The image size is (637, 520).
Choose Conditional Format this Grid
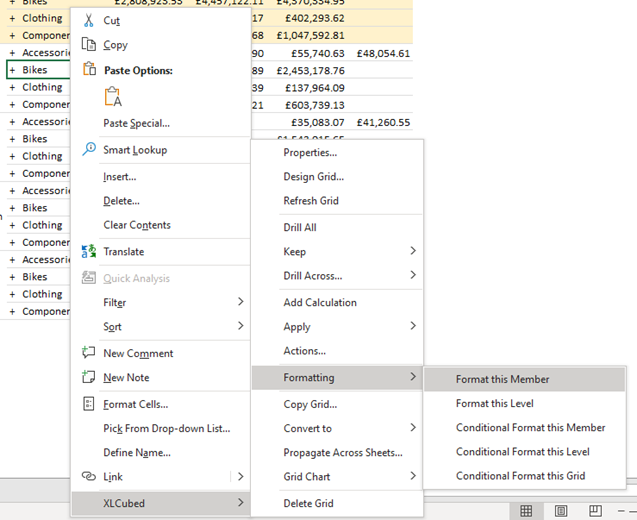[x=520, y=476]
